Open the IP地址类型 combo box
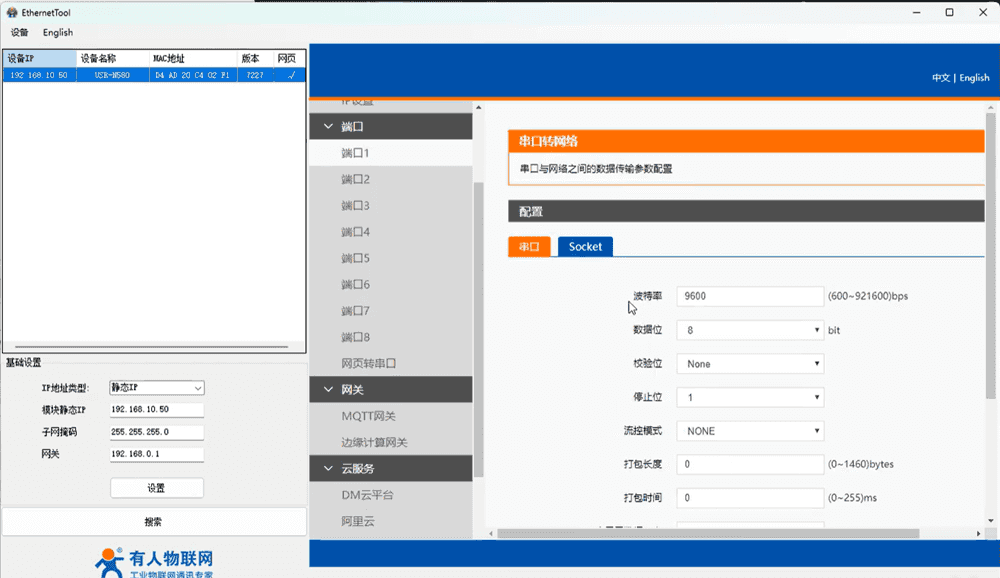The width and height of the screenshot is (1000, 578). [156, 388]
